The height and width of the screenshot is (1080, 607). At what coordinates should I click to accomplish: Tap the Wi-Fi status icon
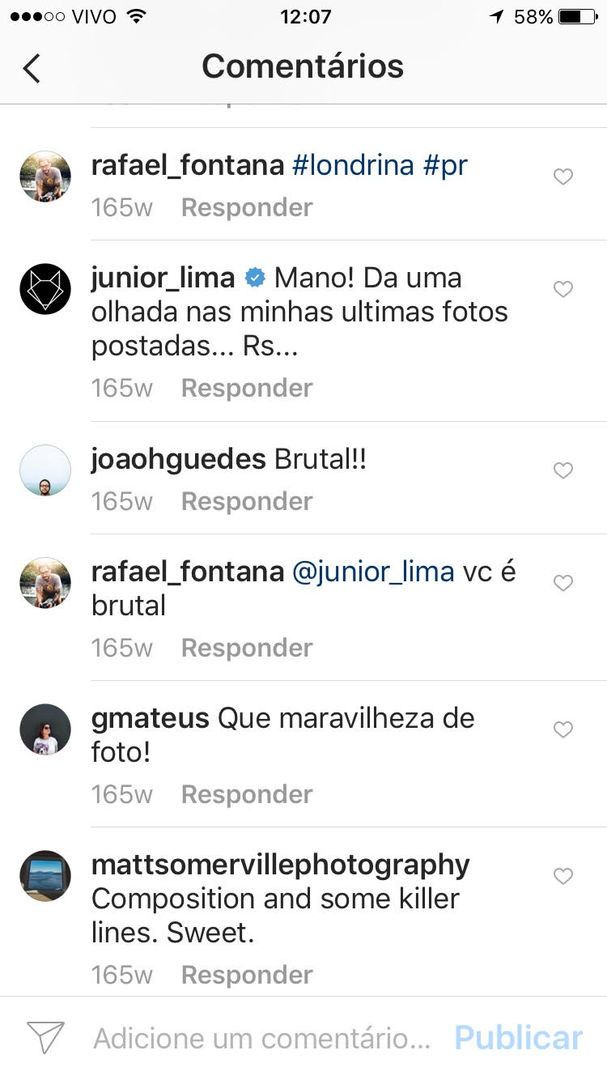pos(135,16)
